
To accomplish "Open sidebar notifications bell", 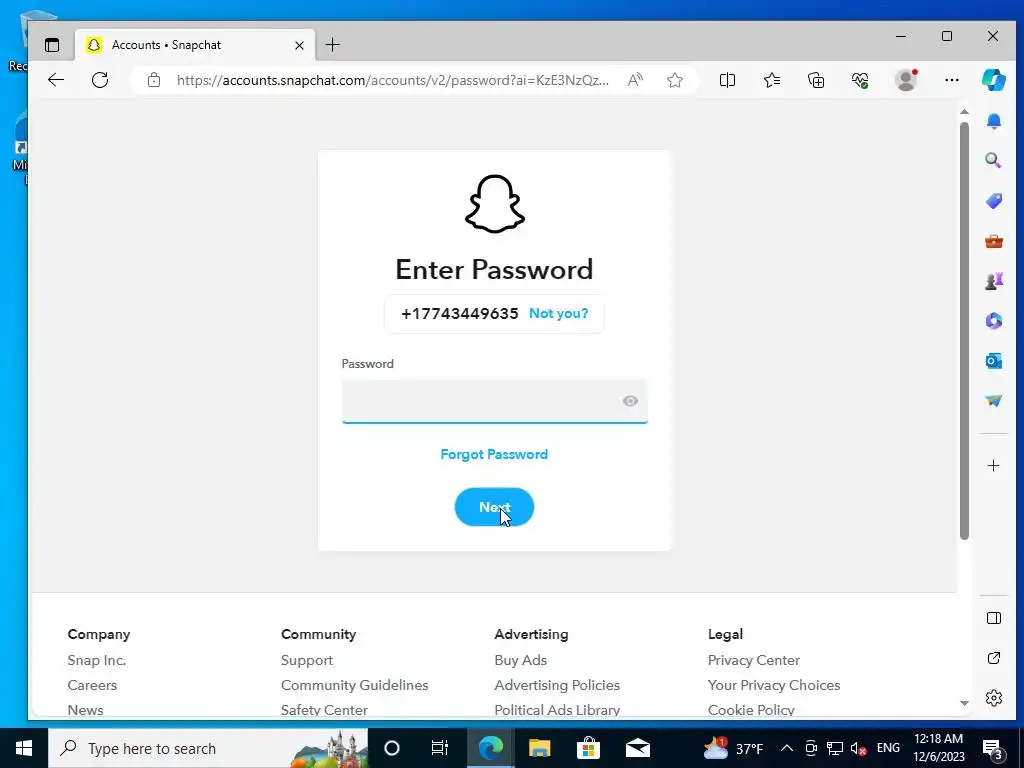I will point(993,121).
